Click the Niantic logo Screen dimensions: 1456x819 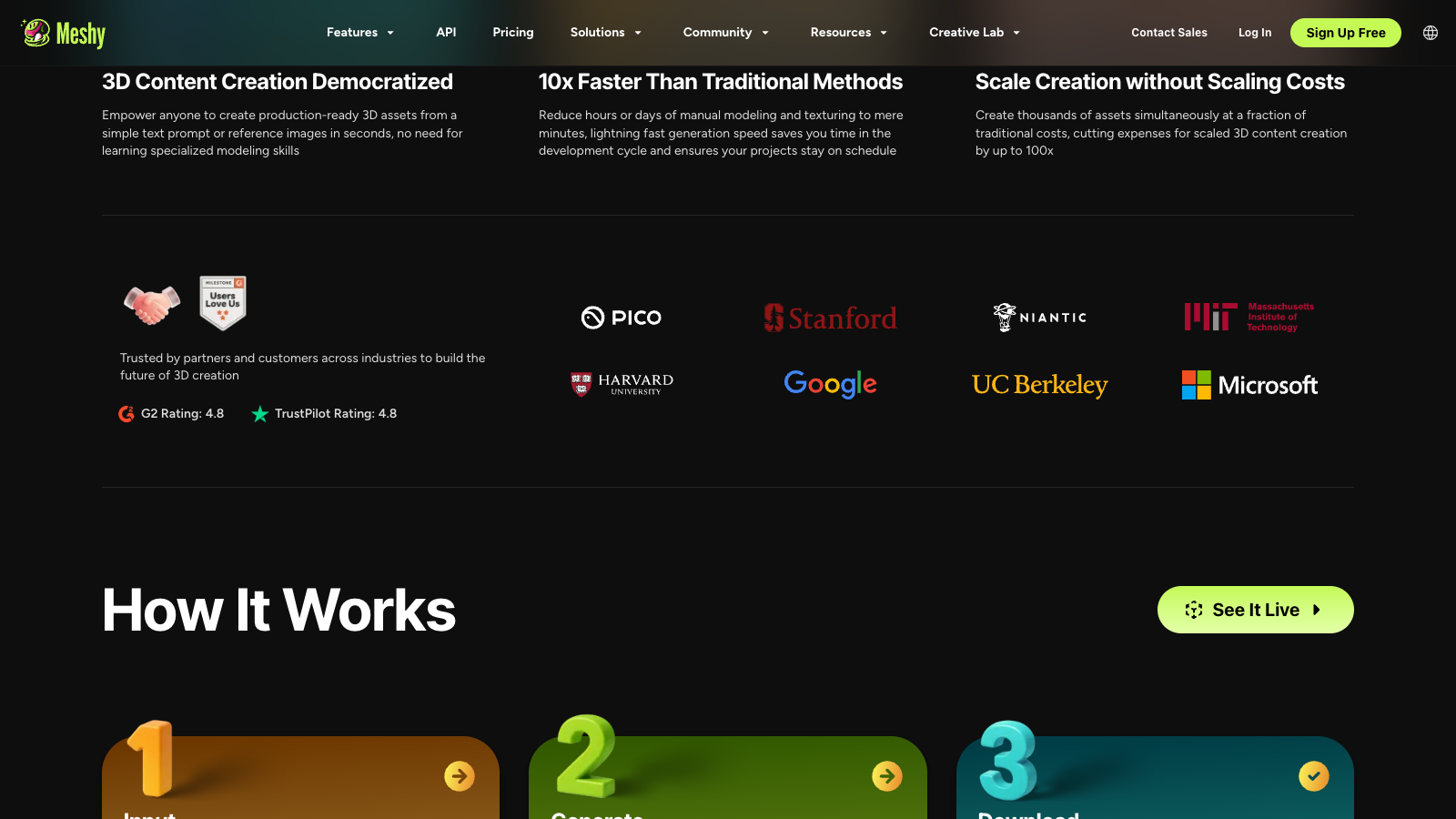click(1040, 318)
